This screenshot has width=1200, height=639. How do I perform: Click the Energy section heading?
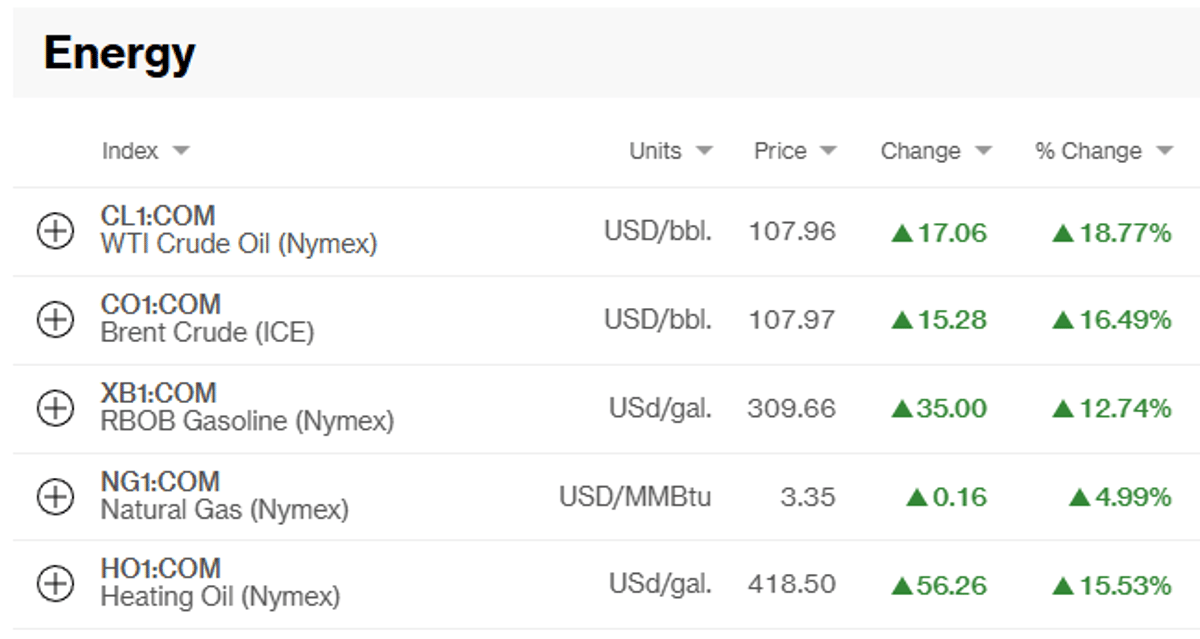click(x=119, y=53)
